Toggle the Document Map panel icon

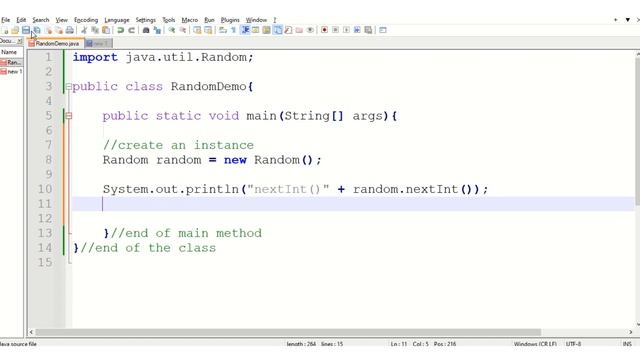point(267,30)
